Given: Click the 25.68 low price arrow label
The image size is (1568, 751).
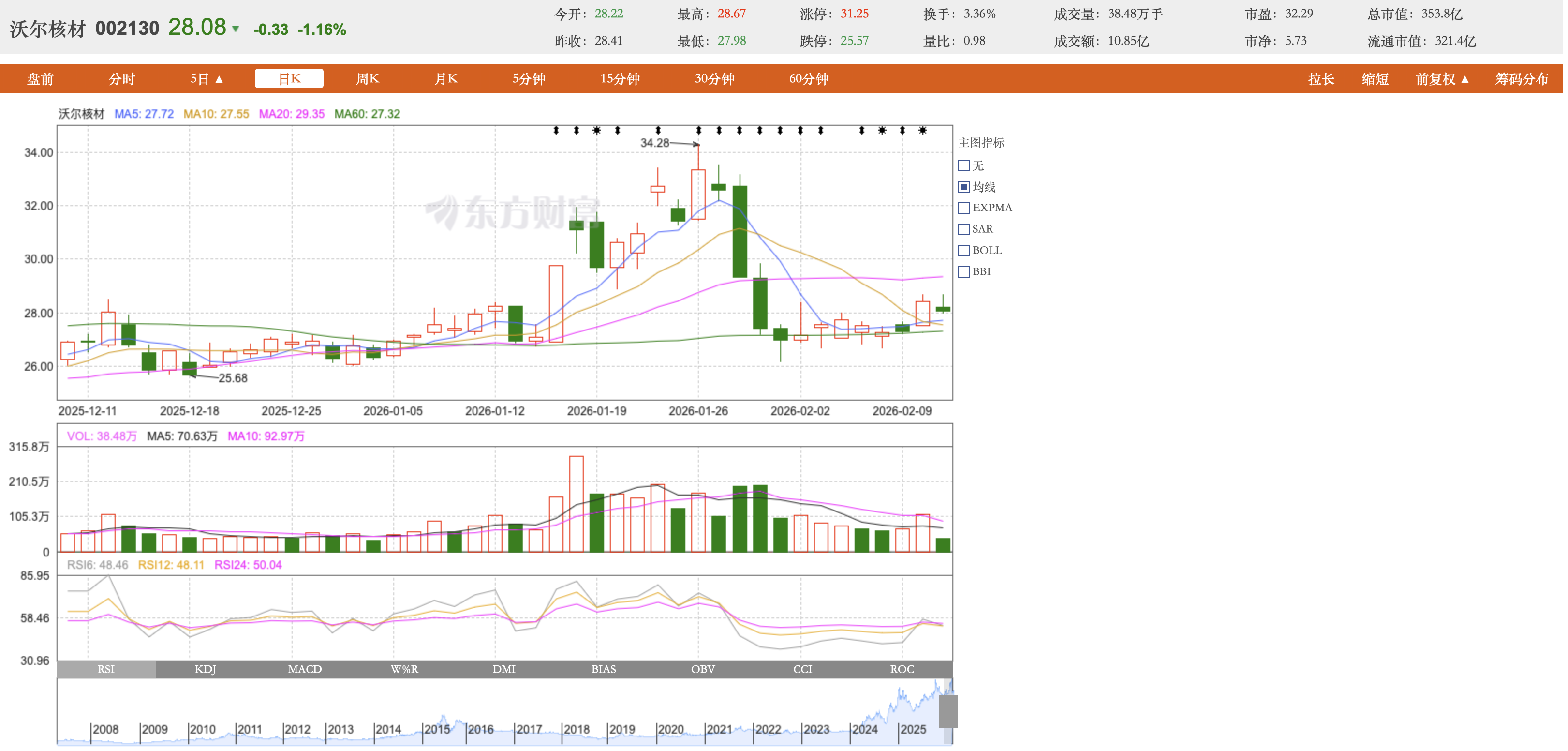Looking at the screenshot, I should pyautogui.click(x=233, y=377).
